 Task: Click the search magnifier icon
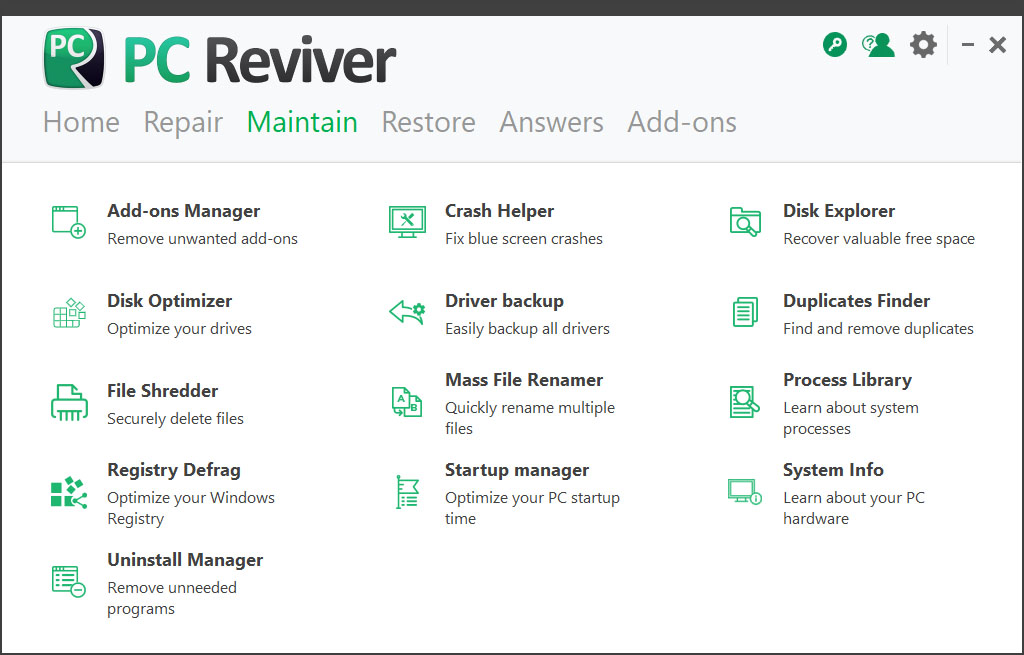tap(834, 44)
